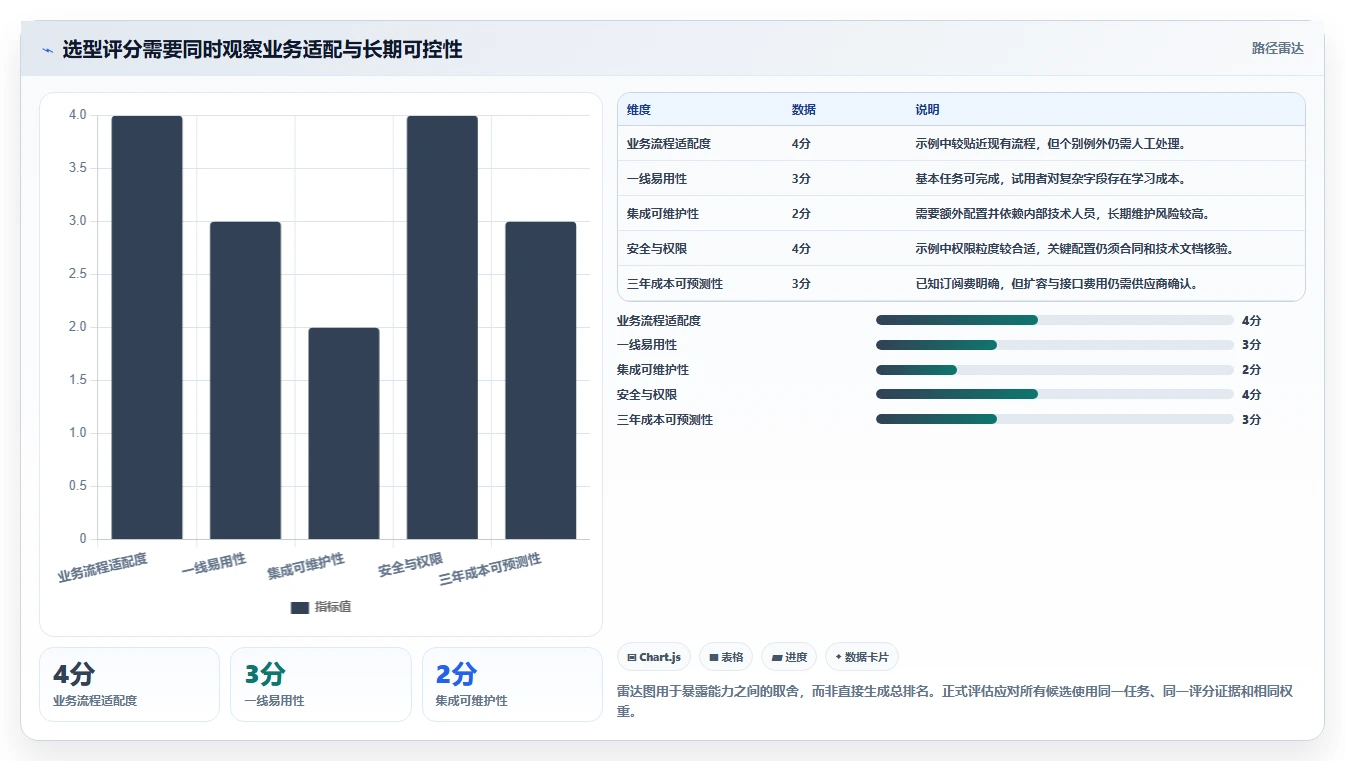
Task: Open the 2分 集成可维护性 summary card
Action: (512, 684)
